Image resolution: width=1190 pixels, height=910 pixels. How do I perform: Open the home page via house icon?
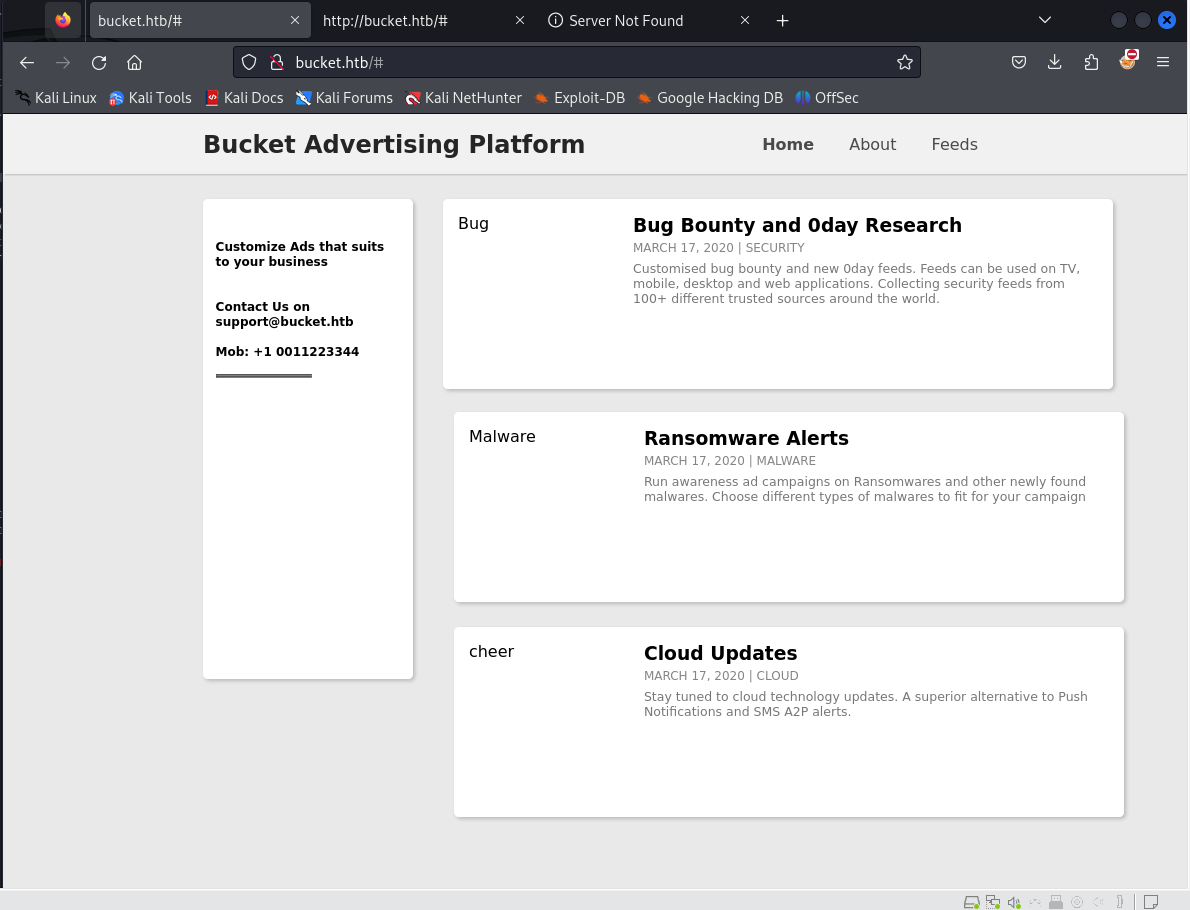point(134,63)
